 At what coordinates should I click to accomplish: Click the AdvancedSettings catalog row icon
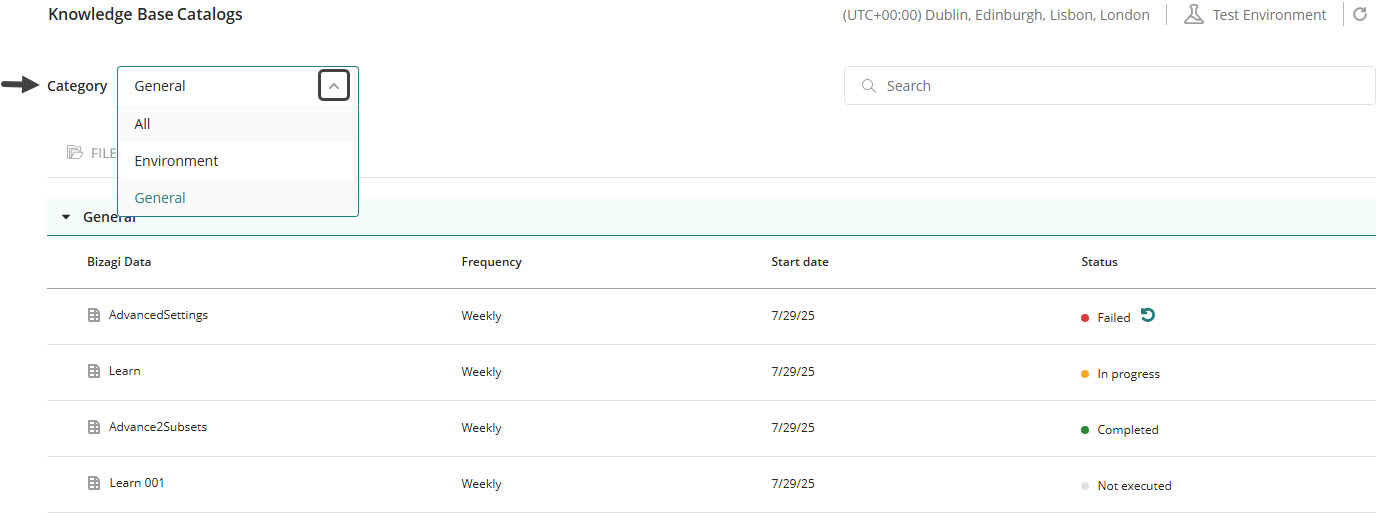[x=94, y=315]
